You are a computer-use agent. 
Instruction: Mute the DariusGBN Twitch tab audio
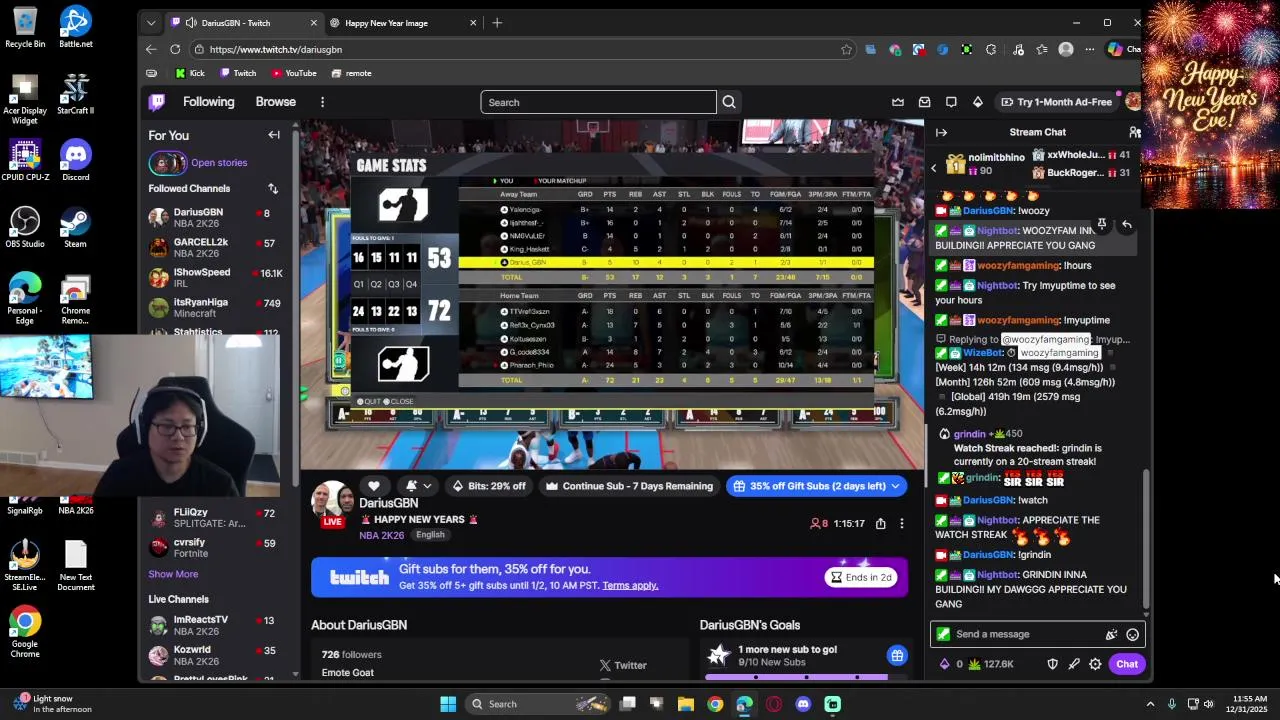191,23
